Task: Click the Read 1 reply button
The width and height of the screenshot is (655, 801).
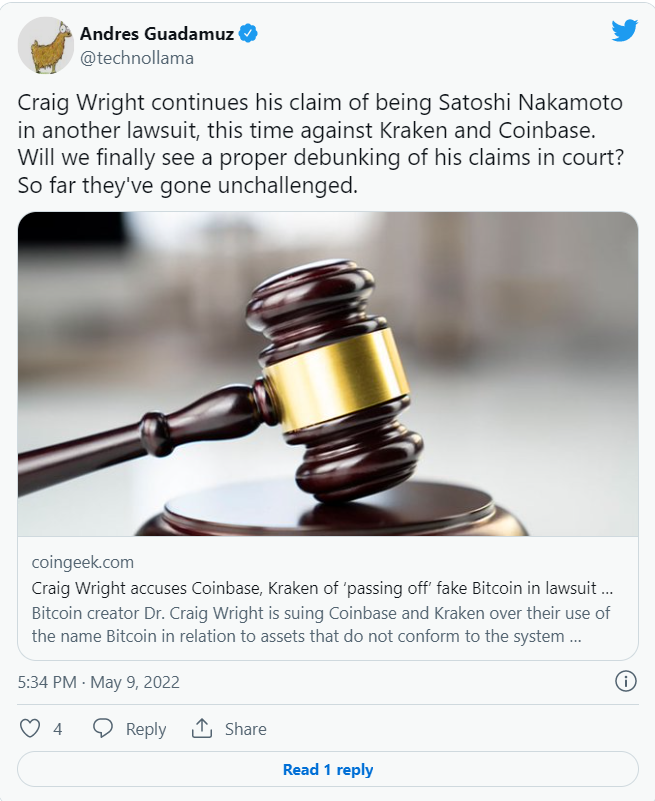Action: (328, 769)
